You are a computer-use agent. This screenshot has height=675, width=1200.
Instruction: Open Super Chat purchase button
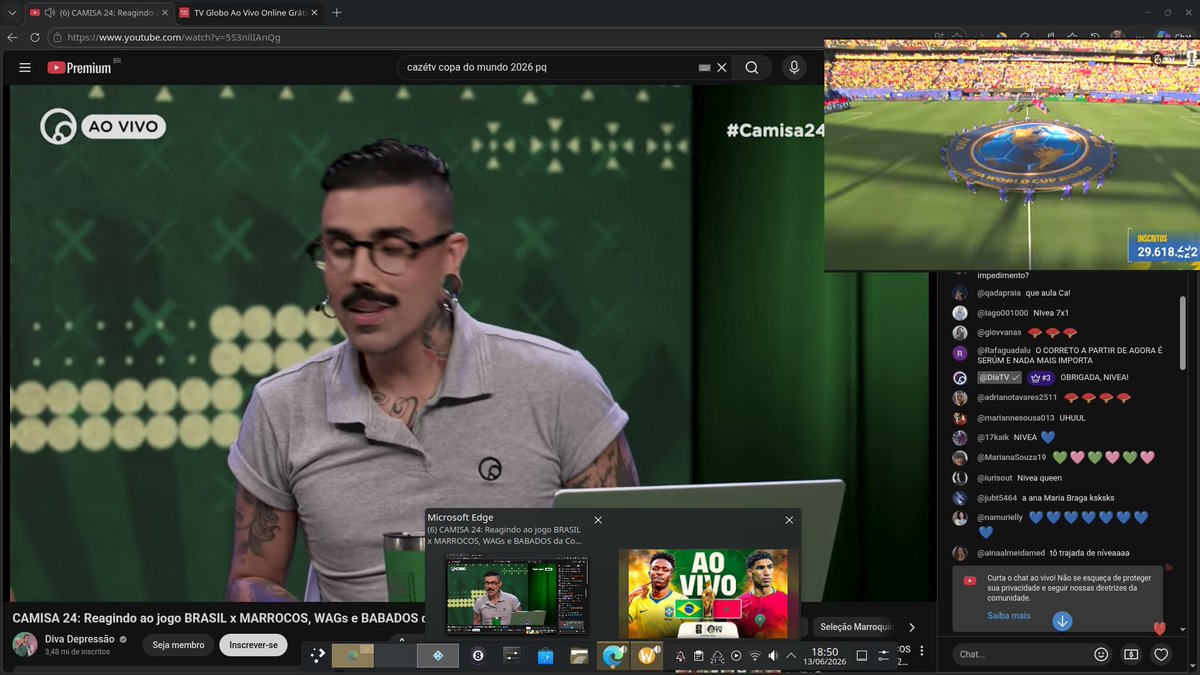[x=1131, y=654]
